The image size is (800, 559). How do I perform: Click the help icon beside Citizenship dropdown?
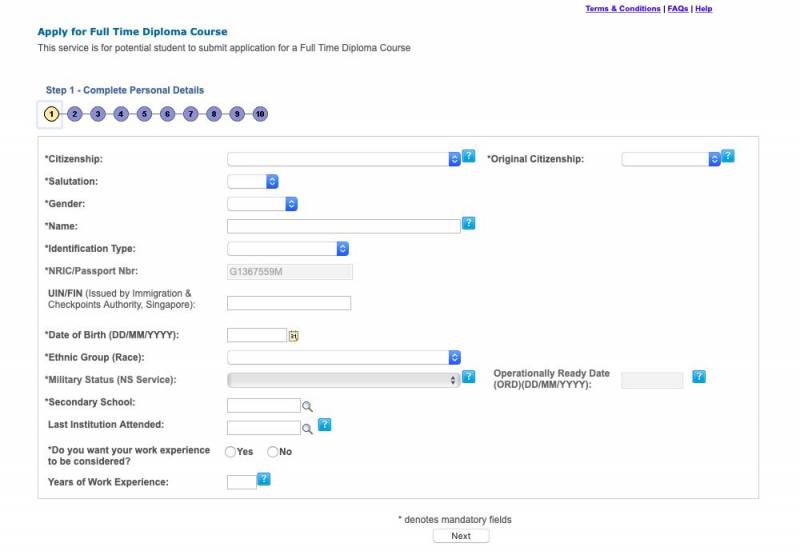click(x=468, y=158)
